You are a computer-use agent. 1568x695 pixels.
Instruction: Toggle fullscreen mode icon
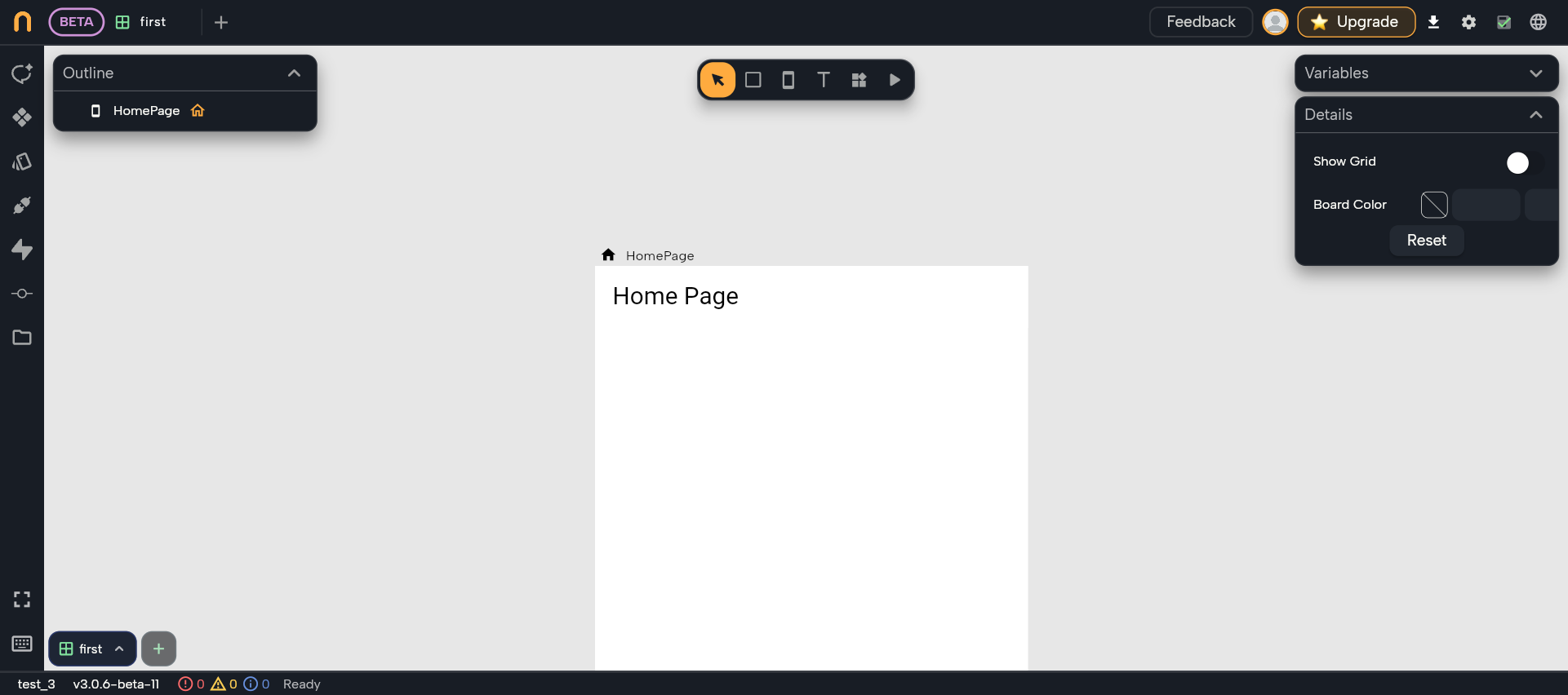click(22, 600)
